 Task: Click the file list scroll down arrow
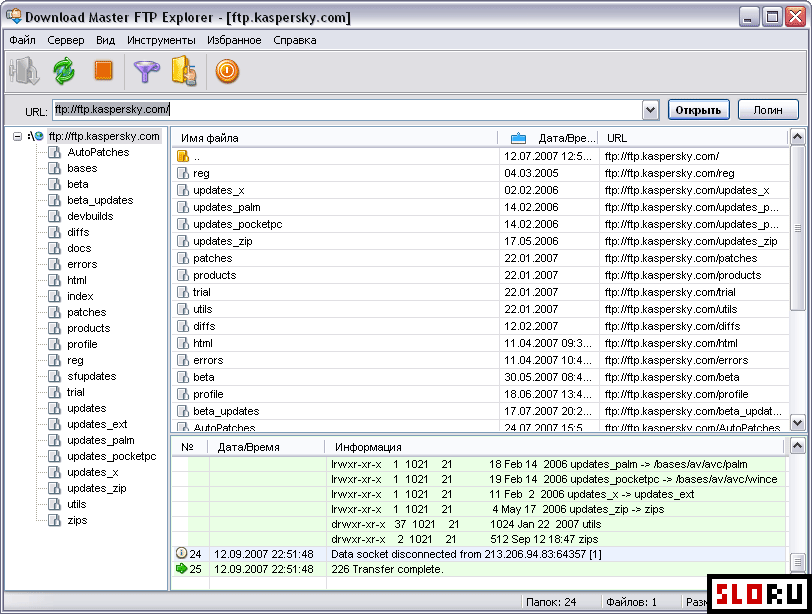click(797, 423)
